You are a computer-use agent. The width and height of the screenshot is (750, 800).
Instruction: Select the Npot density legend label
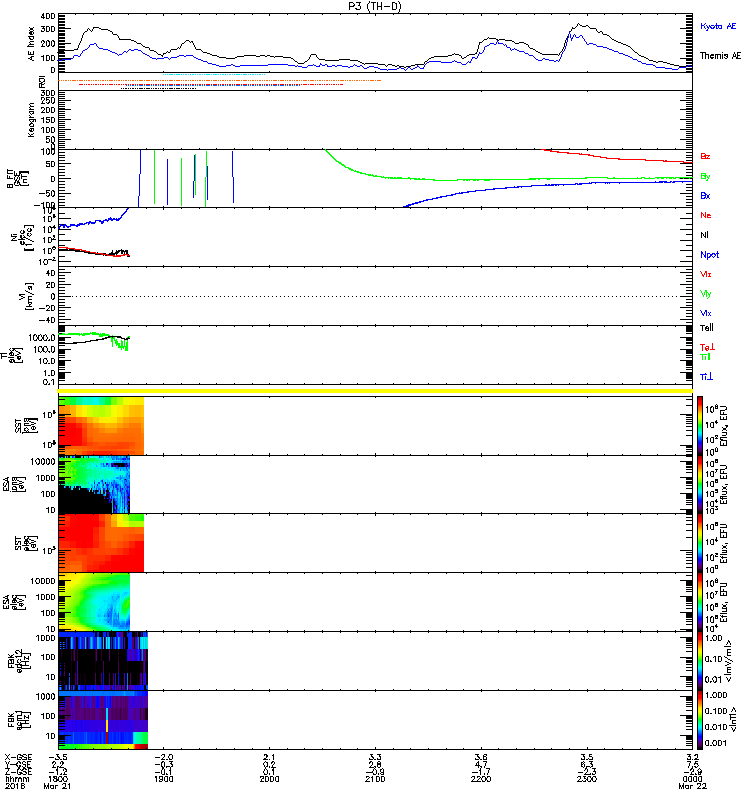(709, 254)
